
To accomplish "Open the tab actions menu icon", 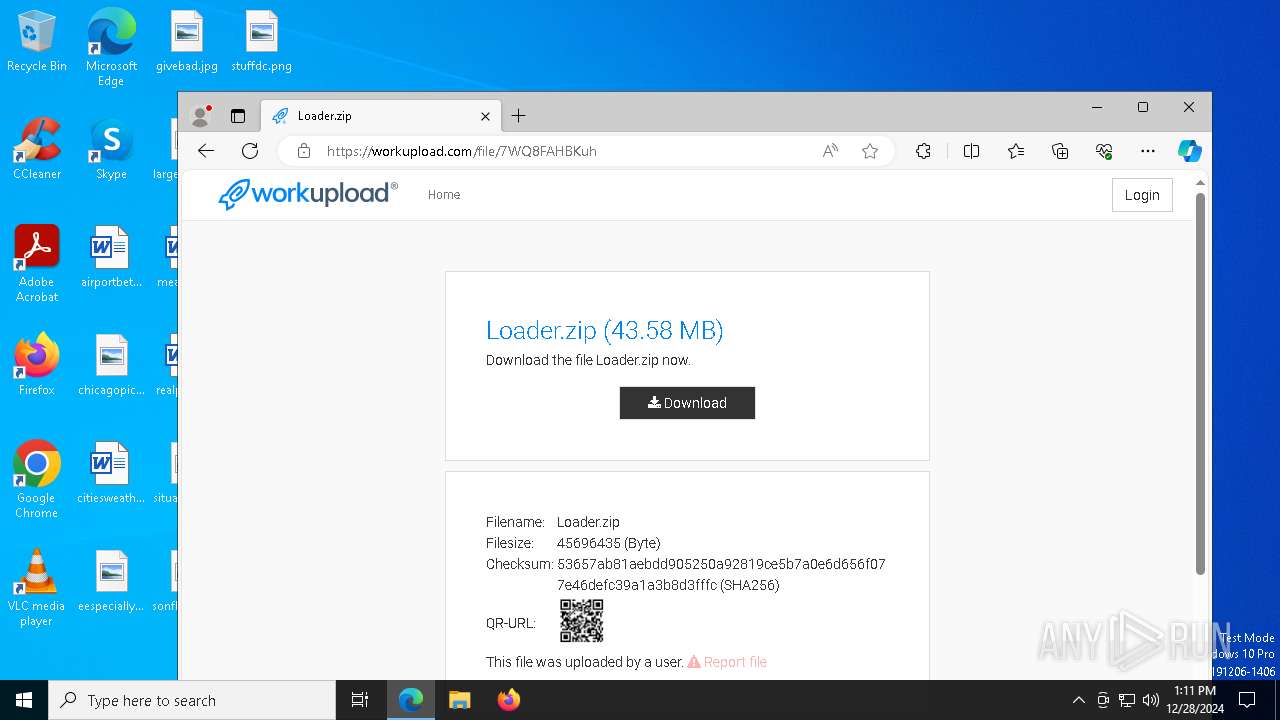I will [238, 116].
